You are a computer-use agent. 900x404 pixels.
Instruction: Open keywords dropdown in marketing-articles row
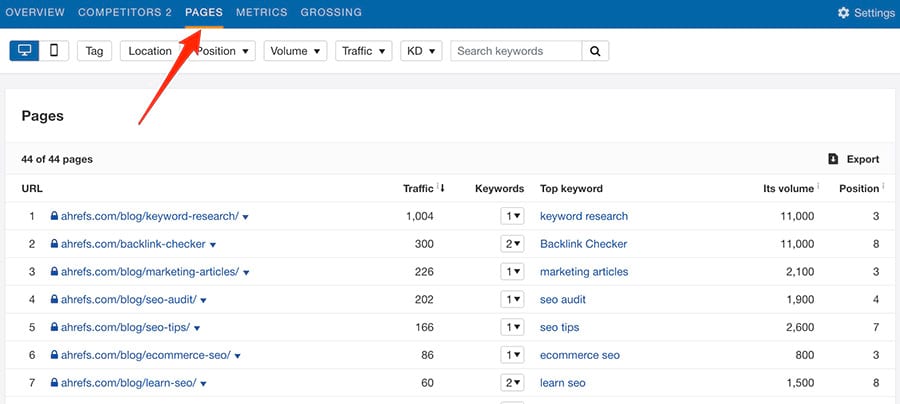click(x=512, y=271)
